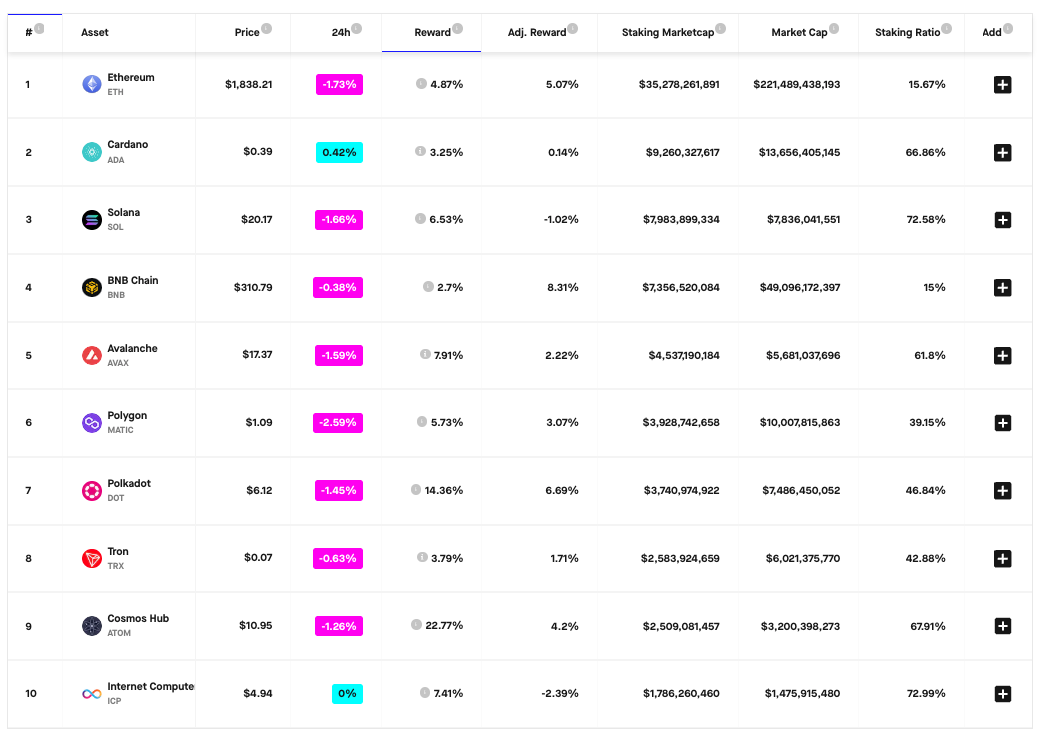Open the Tron asset page
Image resolution: width=1040 pixels, height=743 pixels.
(118, 552)
